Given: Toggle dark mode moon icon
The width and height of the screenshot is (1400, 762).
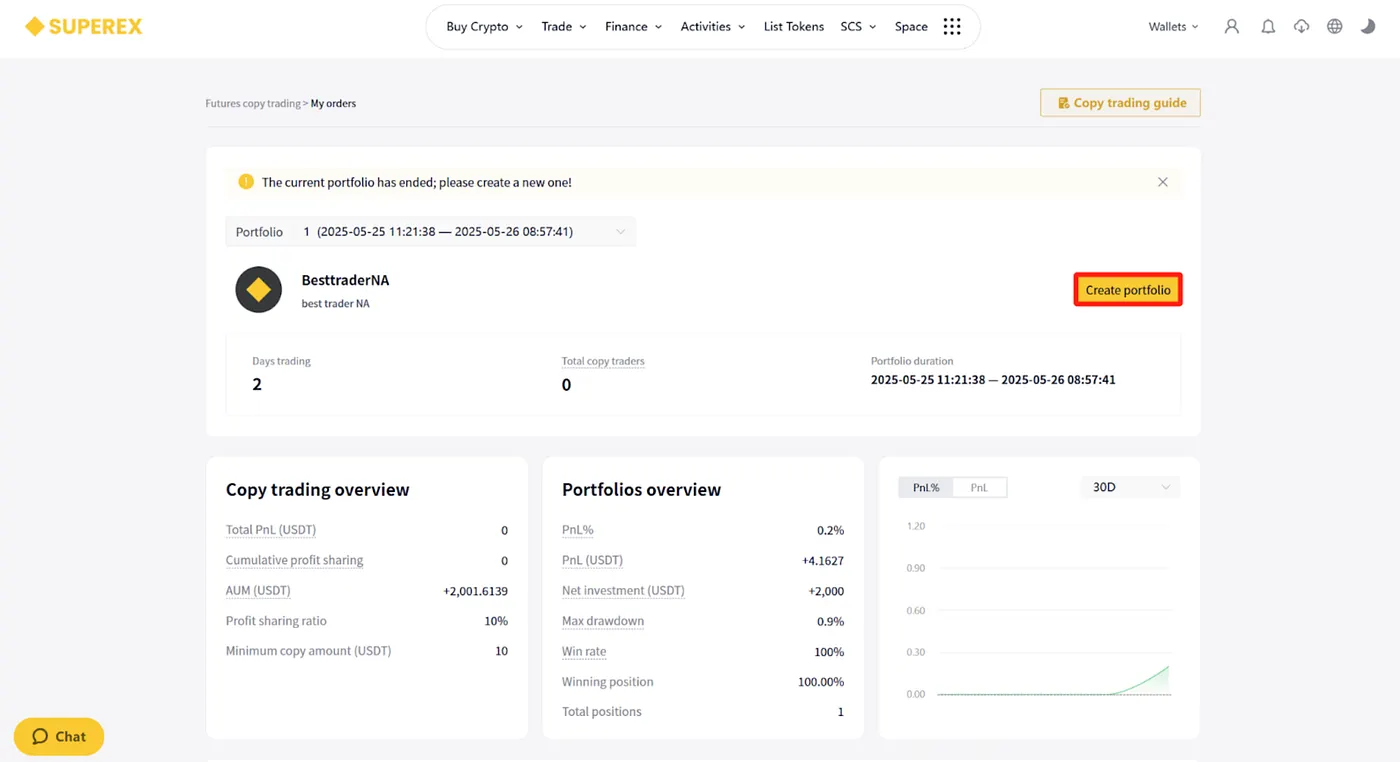Looking at the screenshot, I should [x=1368, y=27].
